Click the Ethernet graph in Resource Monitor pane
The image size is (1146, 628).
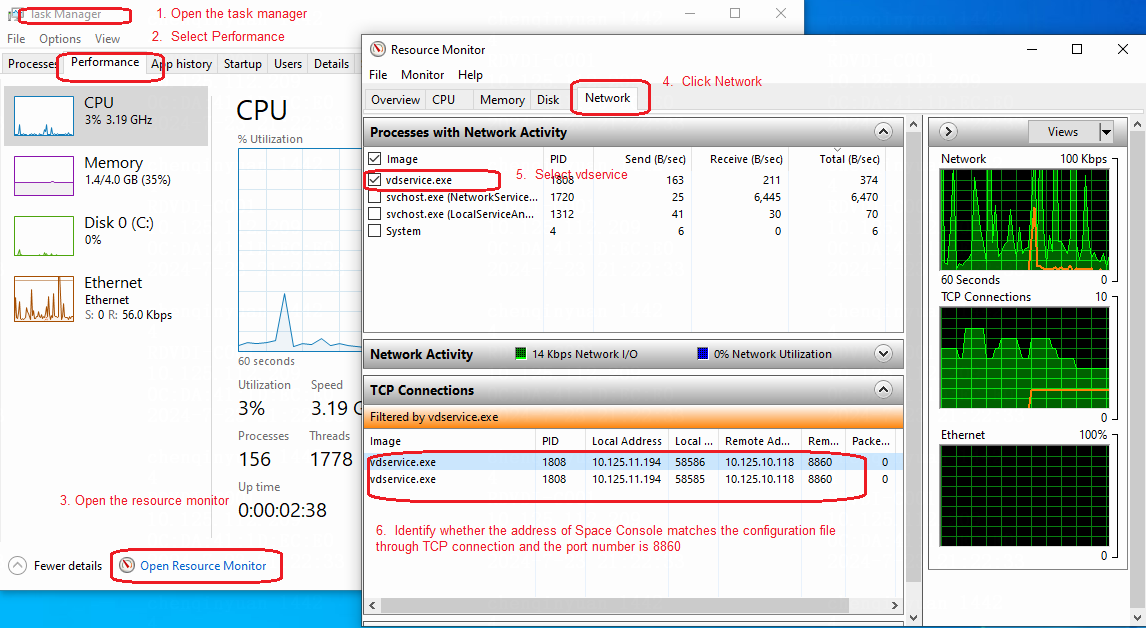[1024, 495]
